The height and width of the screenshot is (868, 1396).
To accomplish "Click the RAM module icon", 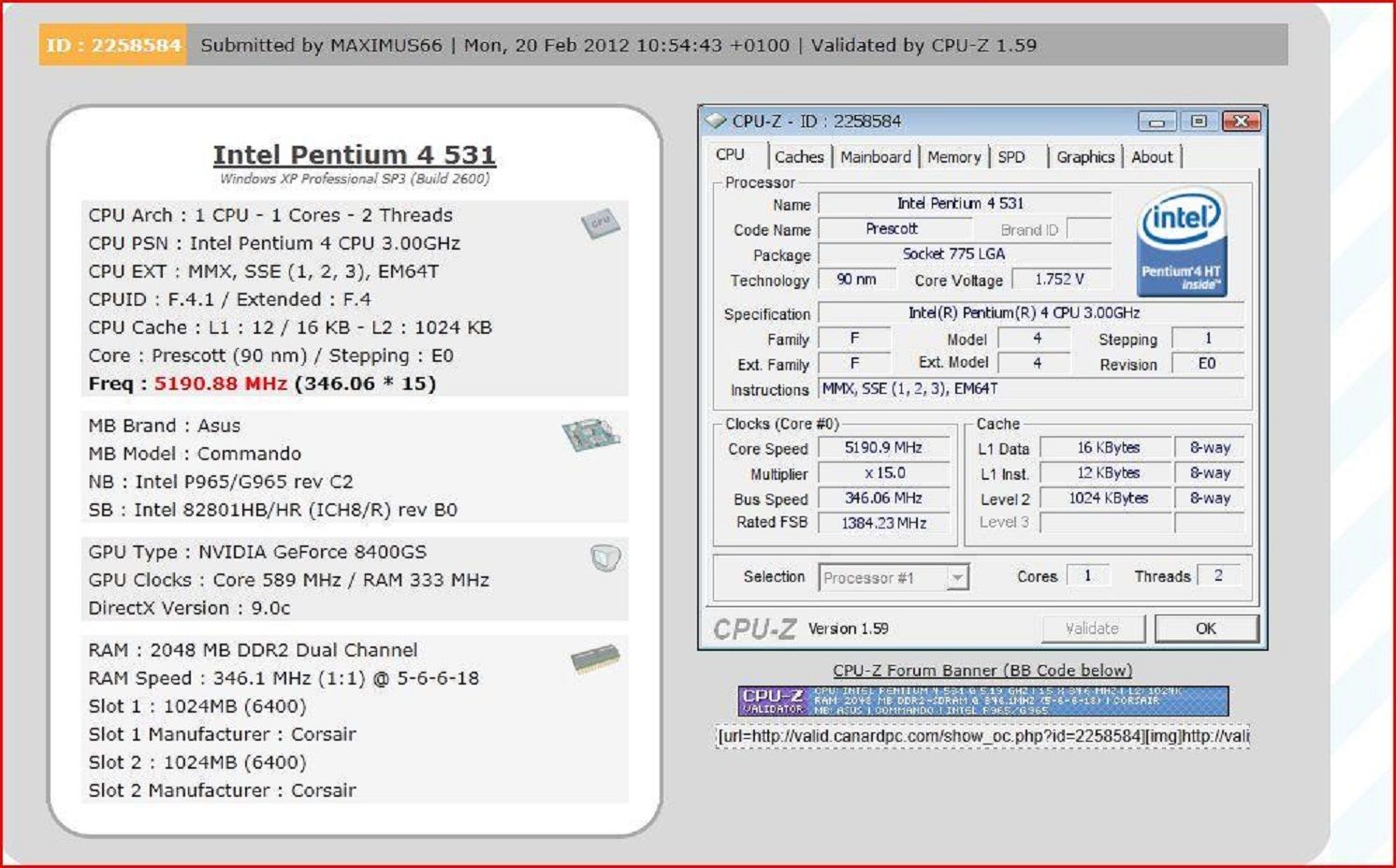I will tap(595, 658).
